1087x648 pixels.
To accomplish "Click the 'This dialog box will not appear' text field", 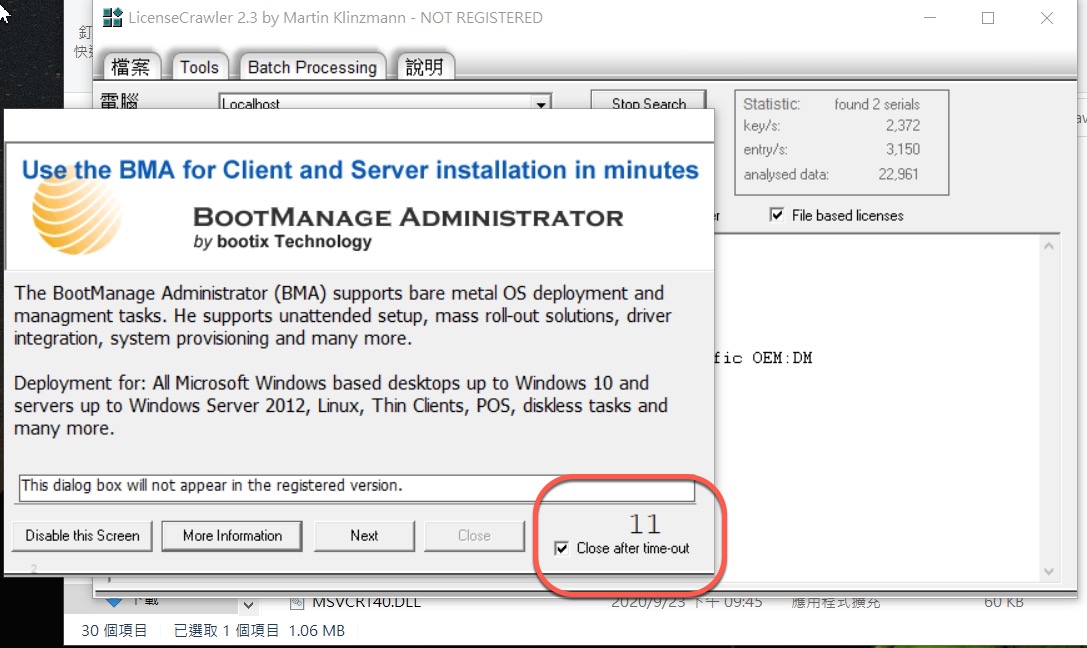I will tap(356, 487).
